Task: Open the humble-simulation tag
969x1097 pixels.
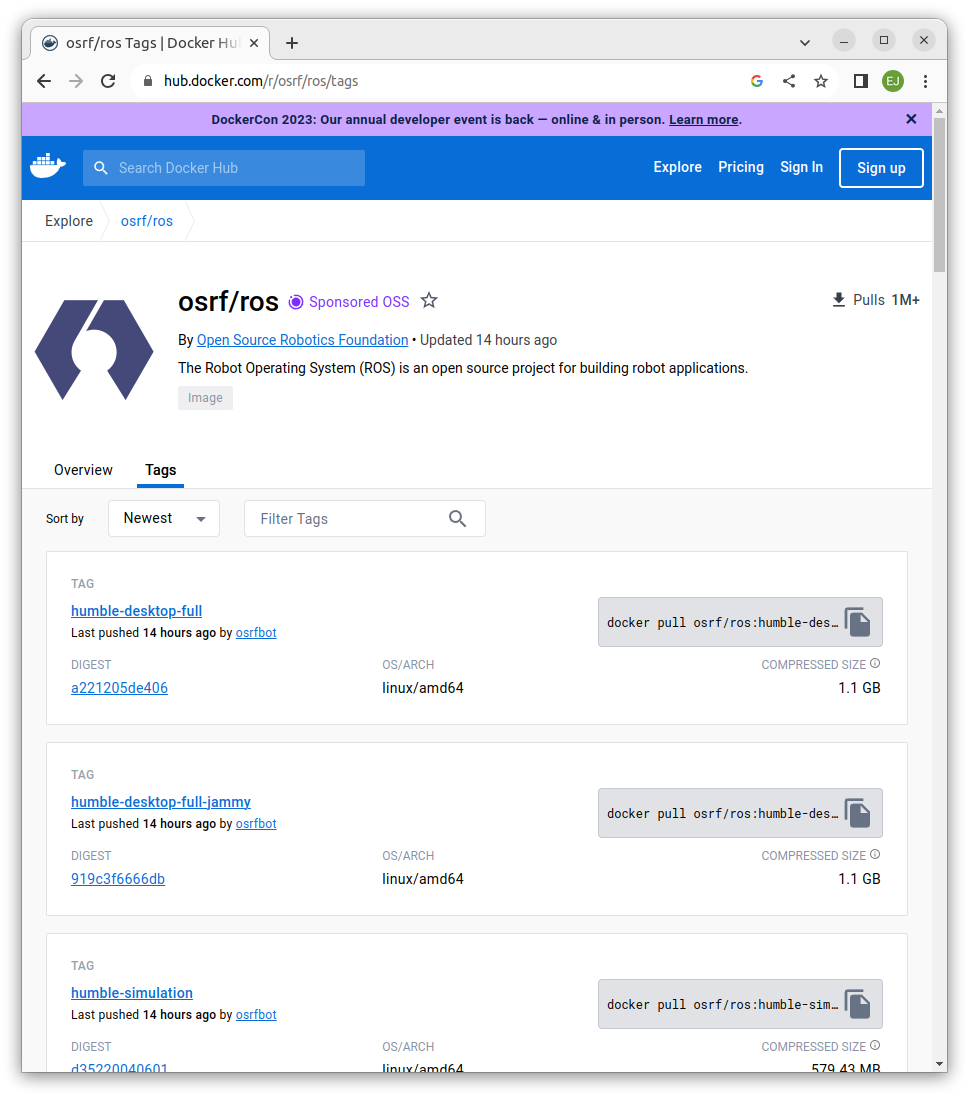Action: coord(132,993)
